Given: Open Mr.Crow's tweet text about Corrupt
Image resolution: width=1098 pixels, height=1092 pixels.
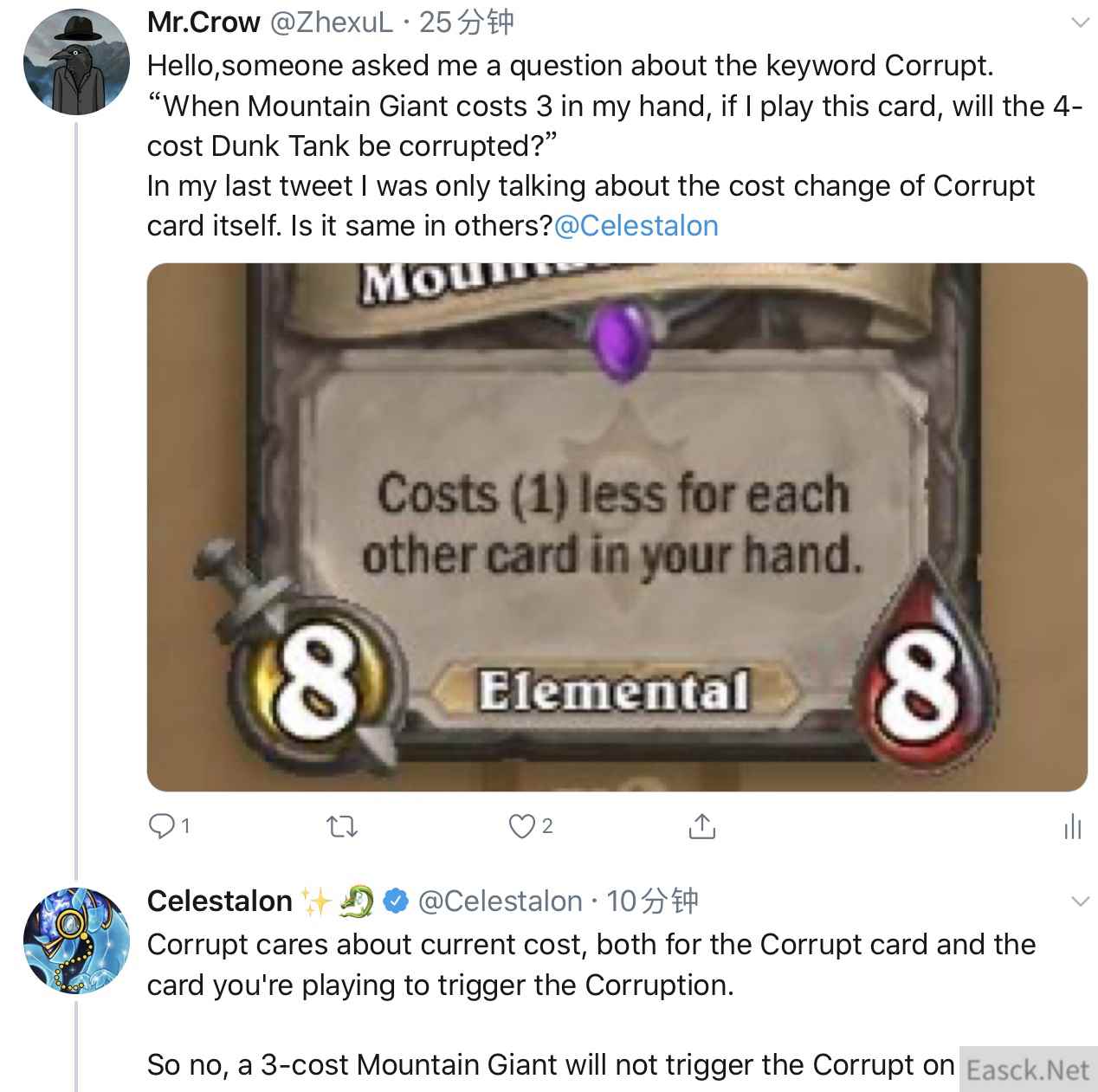Looking at the screenshot, I should coord(615,145).
